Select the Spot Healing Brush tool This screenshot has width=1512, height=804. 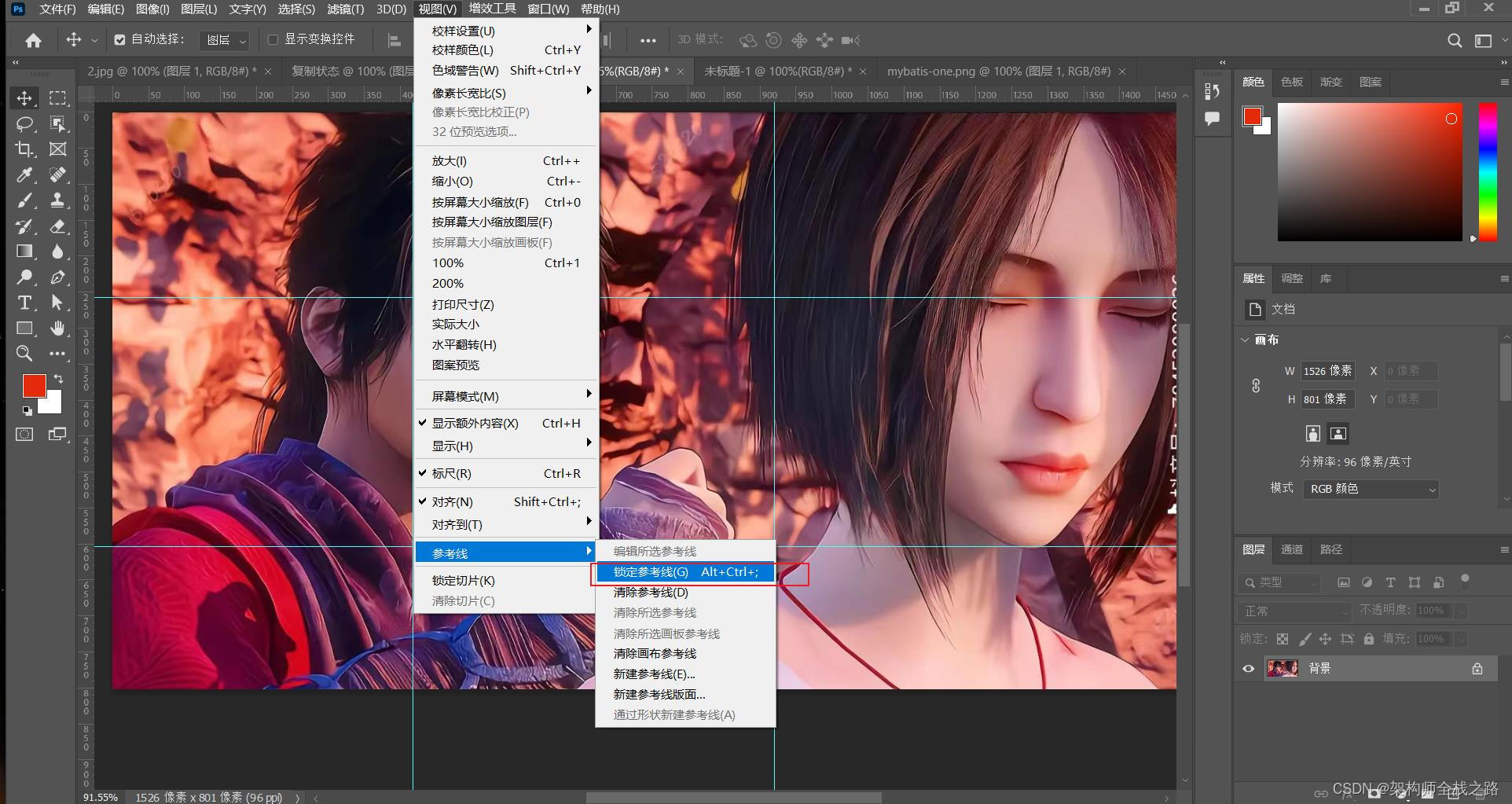[x=57, y=174]
